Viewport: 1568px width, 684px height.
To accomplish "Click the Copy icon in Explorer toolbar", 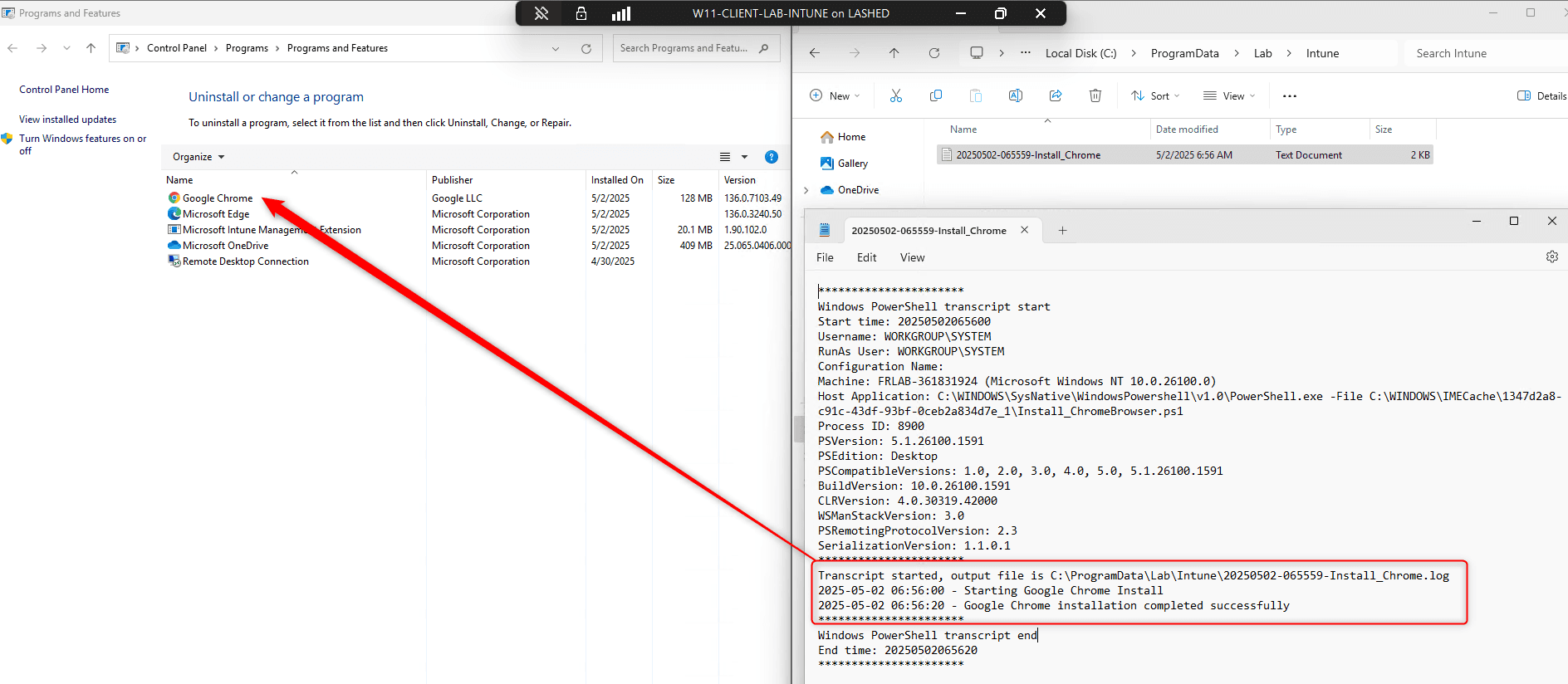I will point(936,96).
